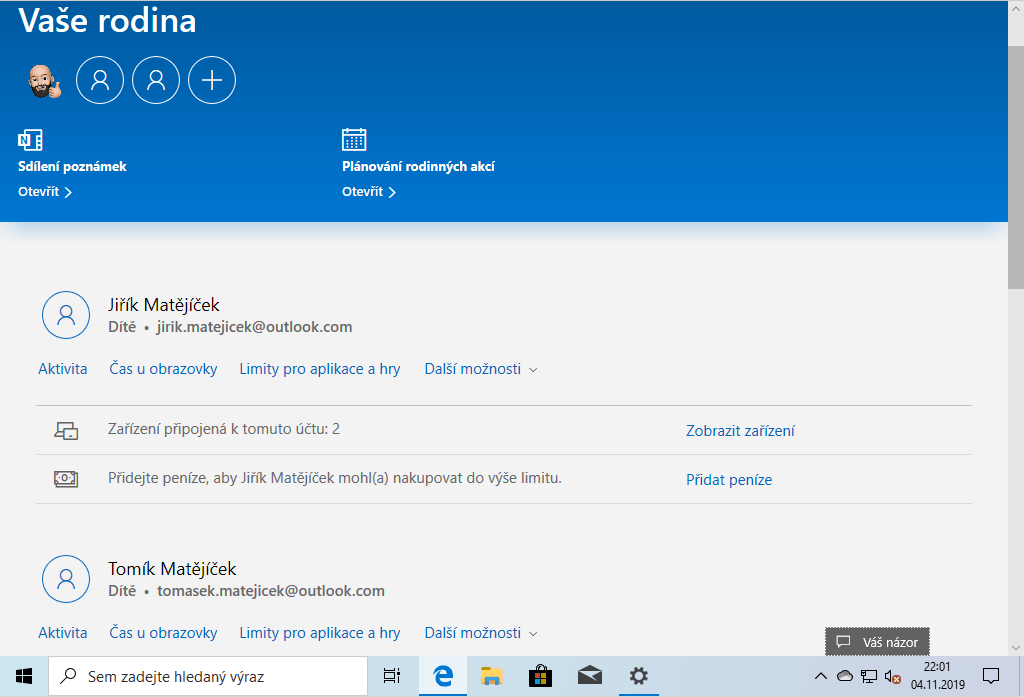
Task: Click Tomík Matějíček's profile avatar icon
Action: [66, 579]
